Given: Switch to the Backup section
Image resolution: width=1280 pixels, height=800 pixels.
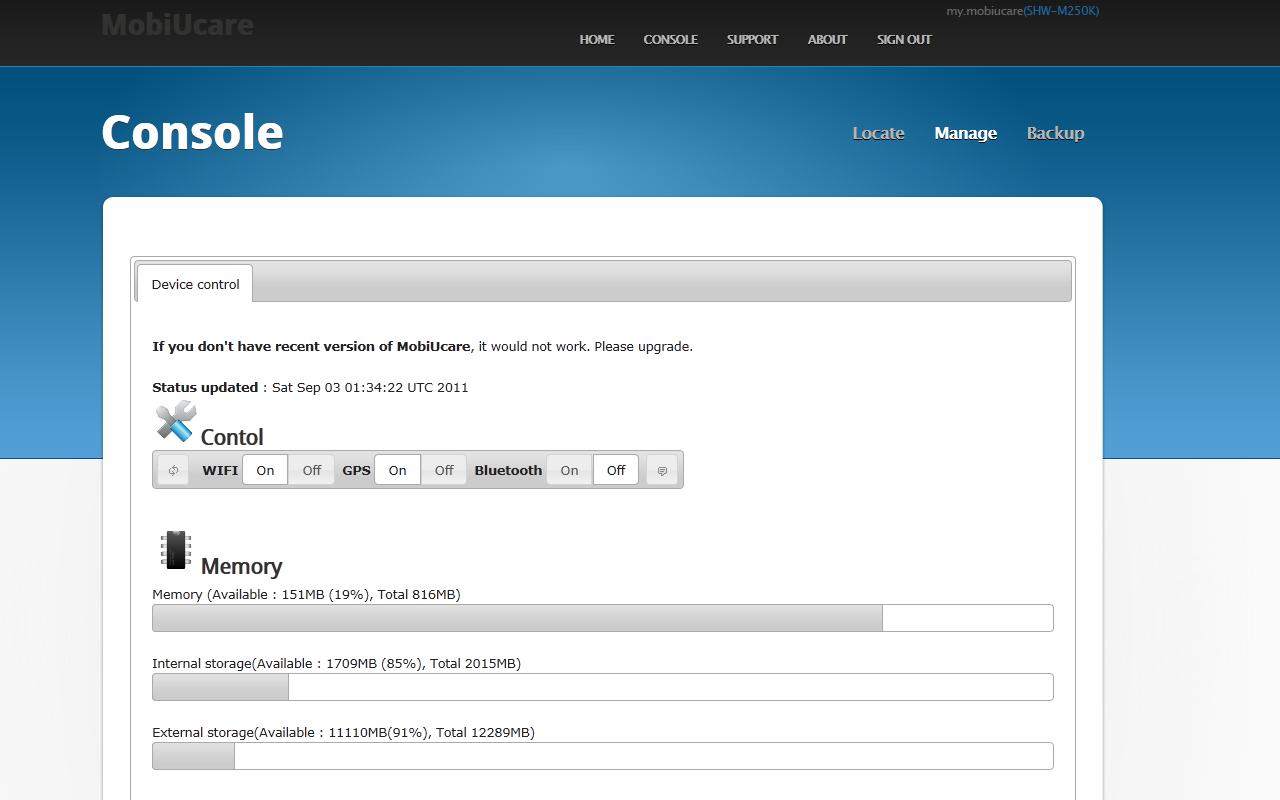Looking at the screenshot, I should [1055, 133].
